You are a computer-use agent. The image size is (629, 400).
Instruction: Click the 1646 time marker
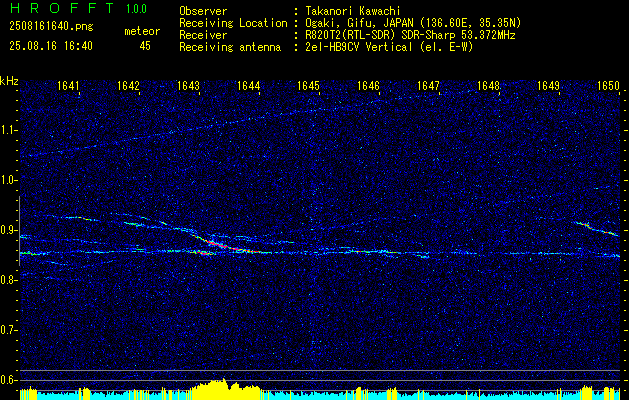pos(368,85)
